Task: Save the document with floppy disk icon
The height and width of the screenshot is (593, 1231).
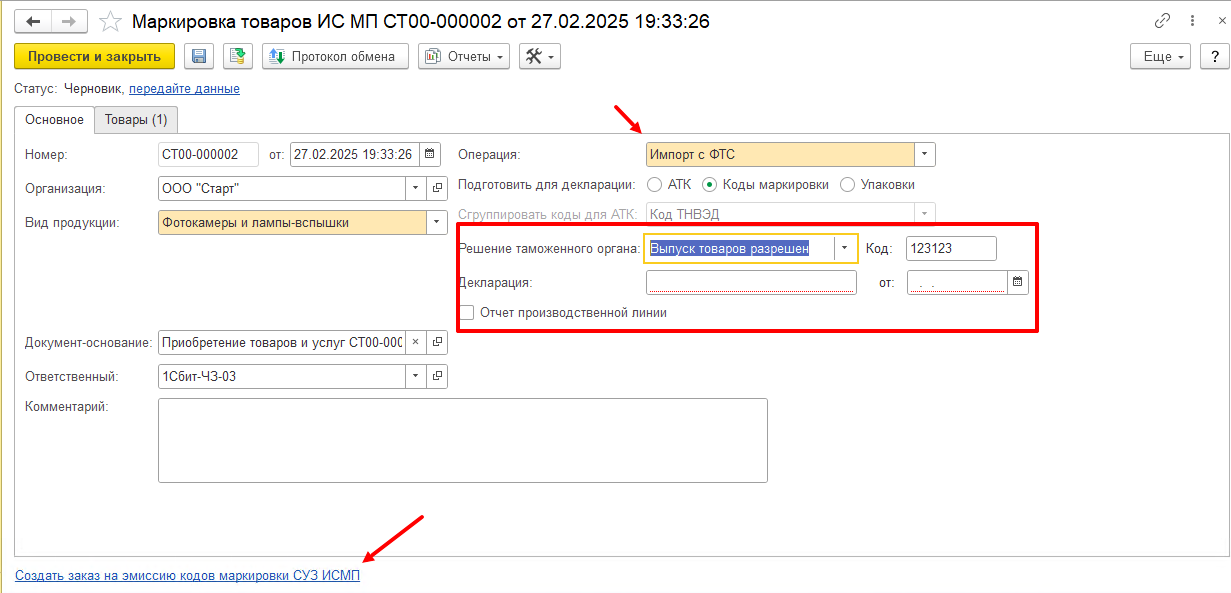Action: 199,57
